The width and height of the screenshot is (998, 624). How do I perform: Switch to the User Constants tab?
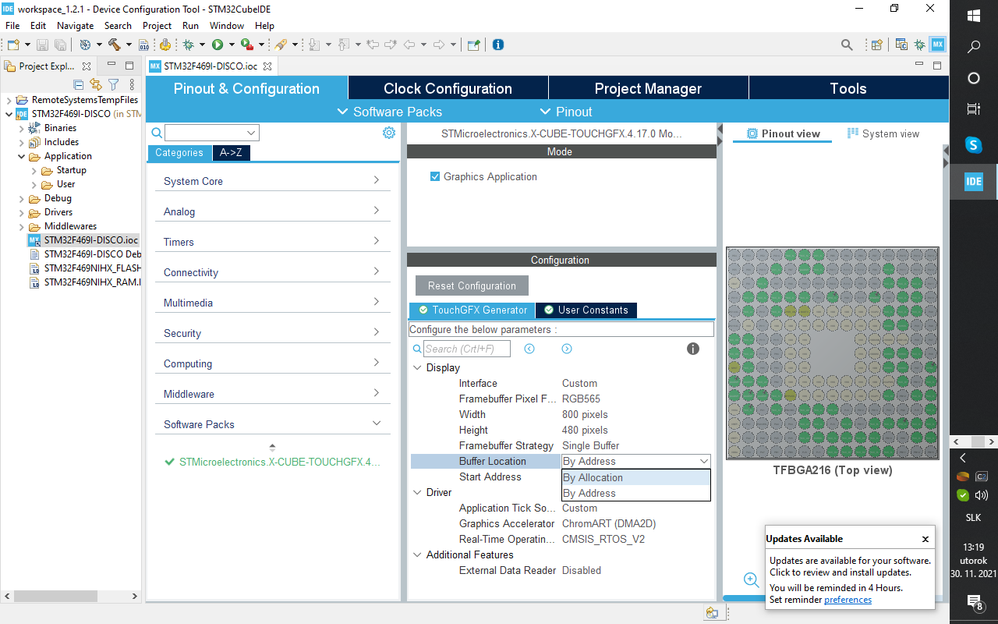click(x=586, y=310)
